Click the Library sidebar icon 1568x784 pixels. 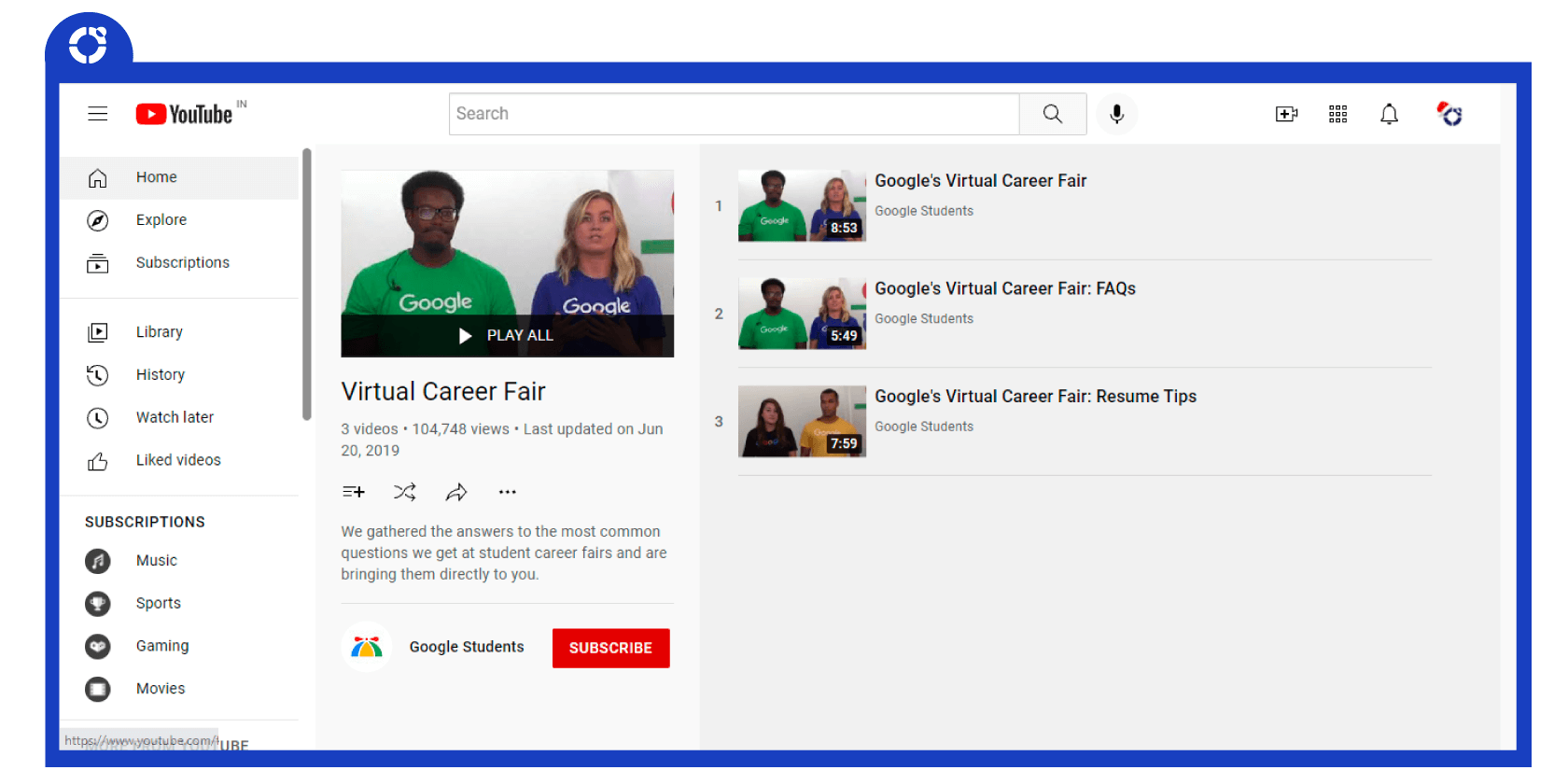point(98,332)
